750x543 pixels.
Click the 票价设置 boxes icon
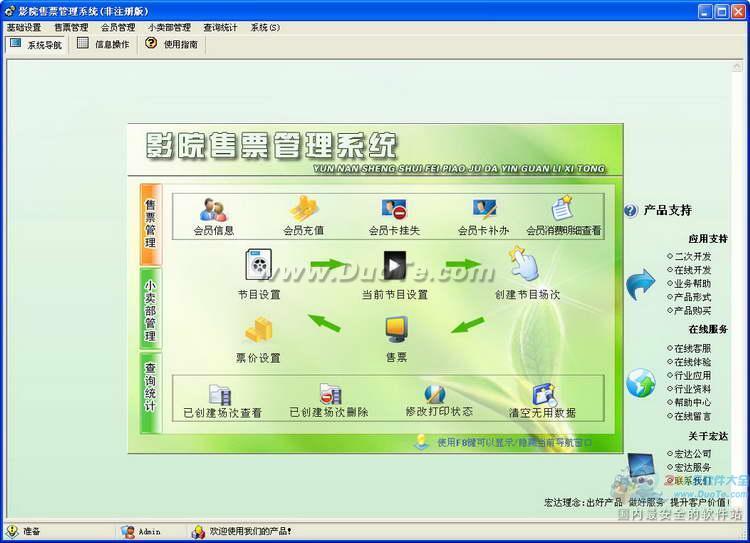click(259, 330)
